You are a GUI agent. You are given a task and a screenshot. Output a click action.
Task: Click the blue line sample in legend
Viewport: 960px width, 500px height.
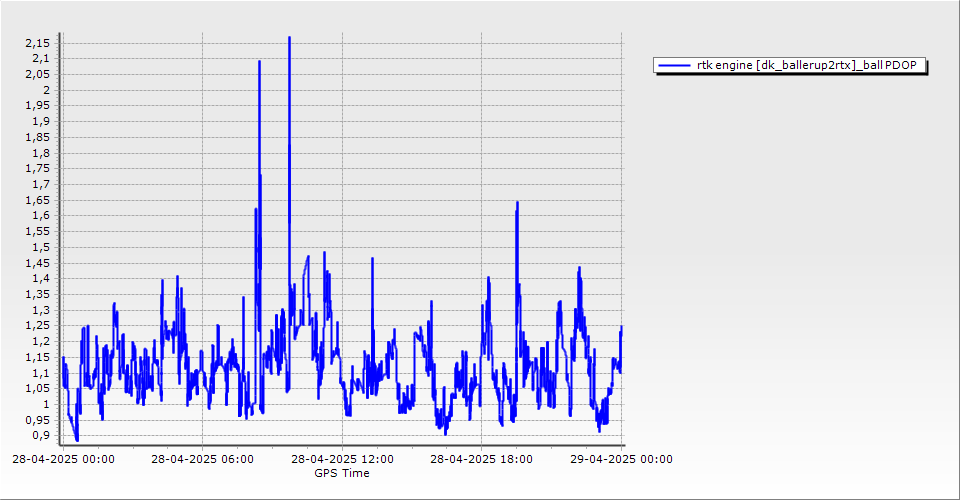(673, 65)
